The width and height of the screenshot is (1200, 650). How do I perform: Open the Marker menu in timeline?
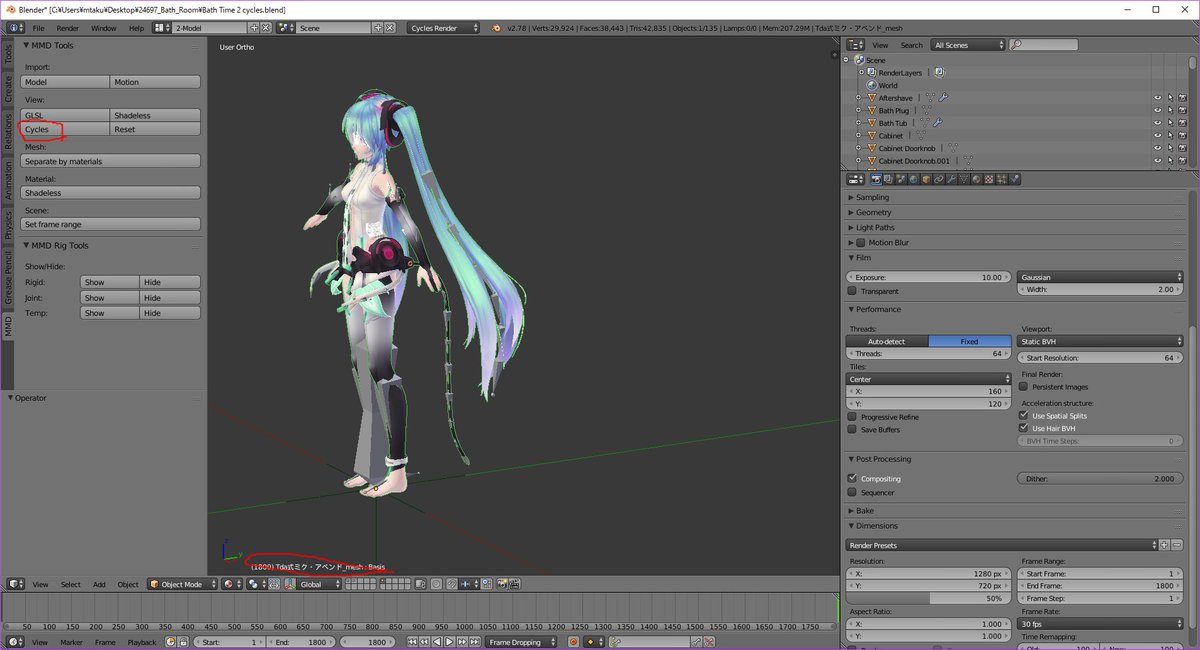pyautogui.click(x=71, y=642)
